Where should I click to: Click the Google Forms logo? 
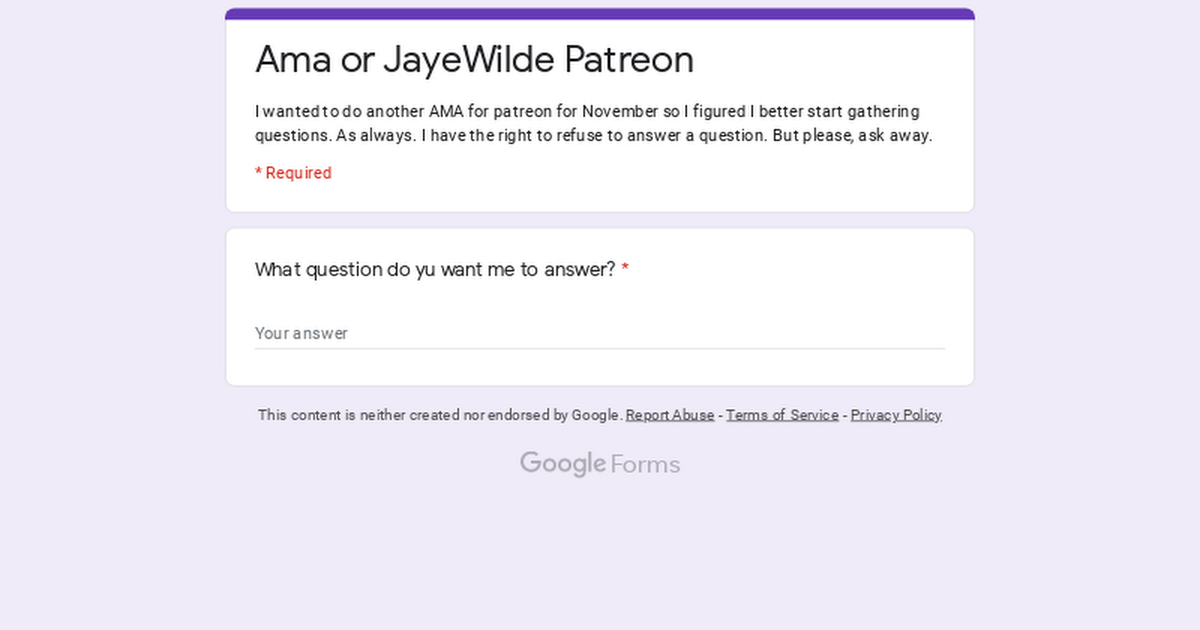point(600,464)
